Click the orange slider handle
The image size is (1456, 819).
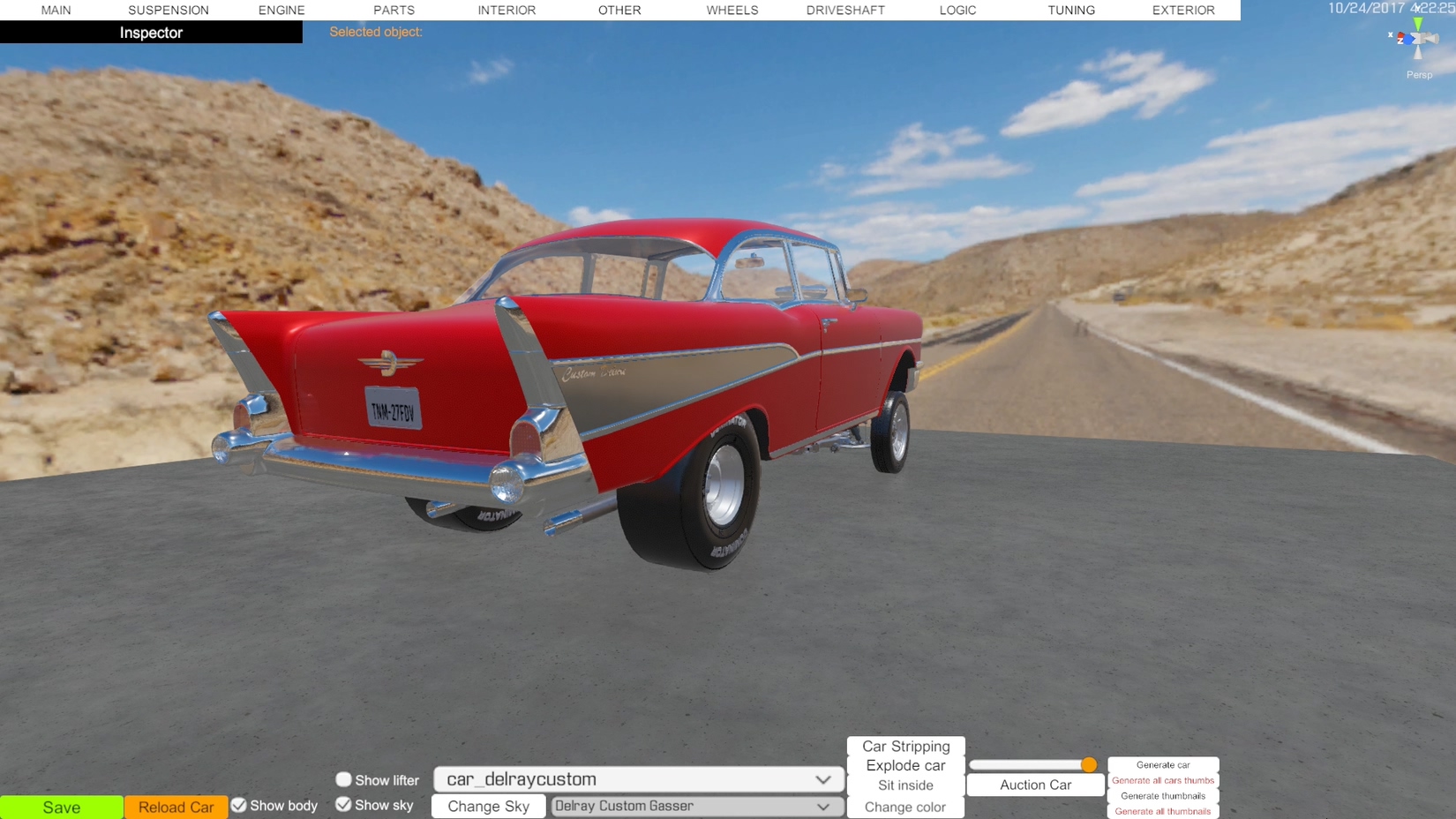pos(1088,764)
